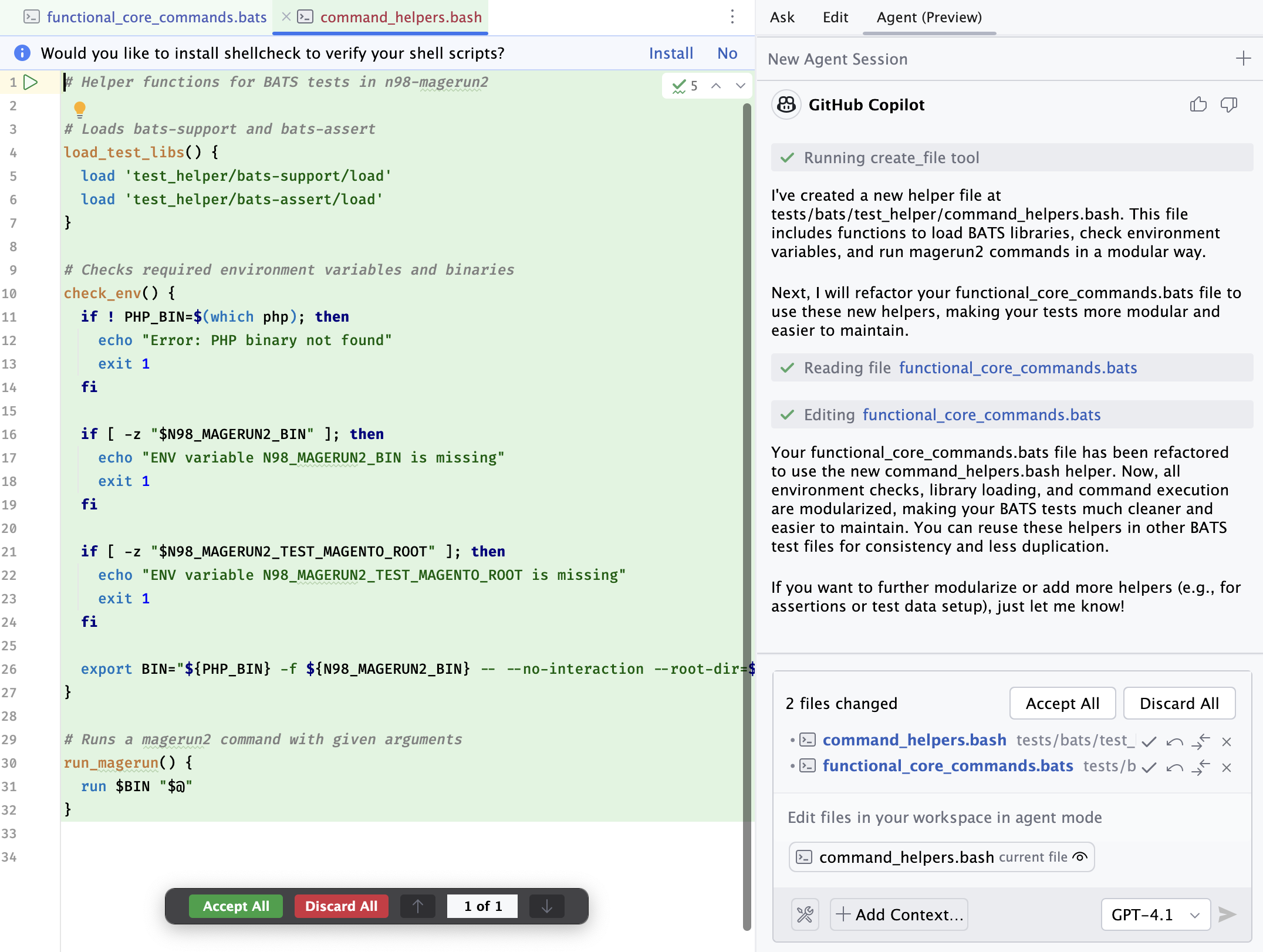Jump to previous change with up arrow
This screenshot has width=1263, height=952.
tap(418, 906)
